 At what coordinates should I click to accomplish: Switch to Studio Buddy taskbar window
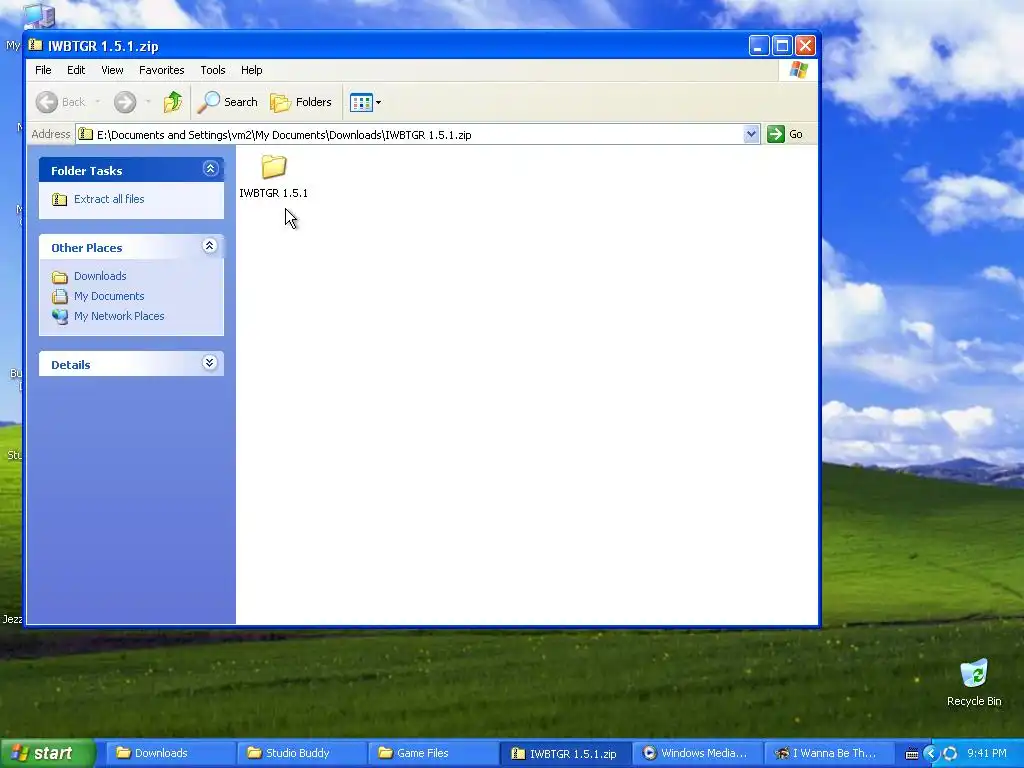coord(300,754)
